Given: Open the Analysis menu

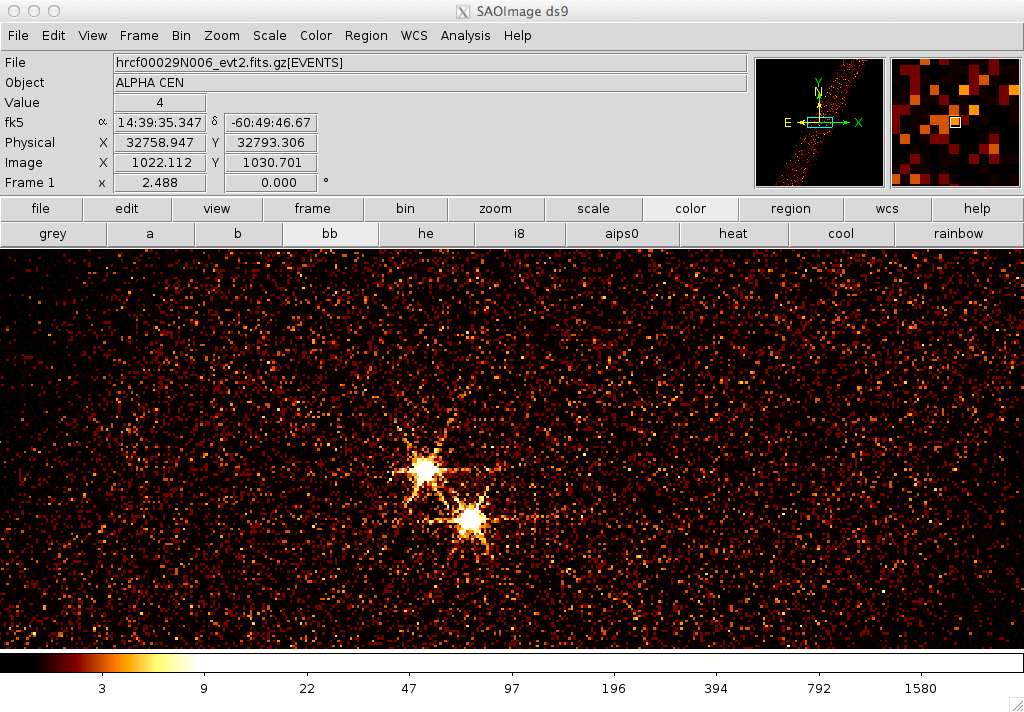Looking at the screenshot, I should [x=465, y=35].
